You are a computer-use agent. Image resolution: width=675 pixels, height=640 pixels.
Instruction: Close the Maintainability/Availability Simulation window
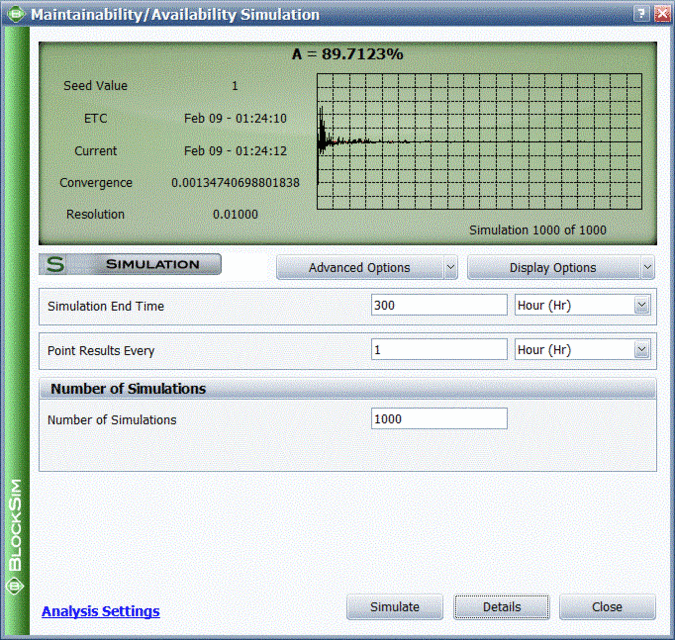coord(662,14)
